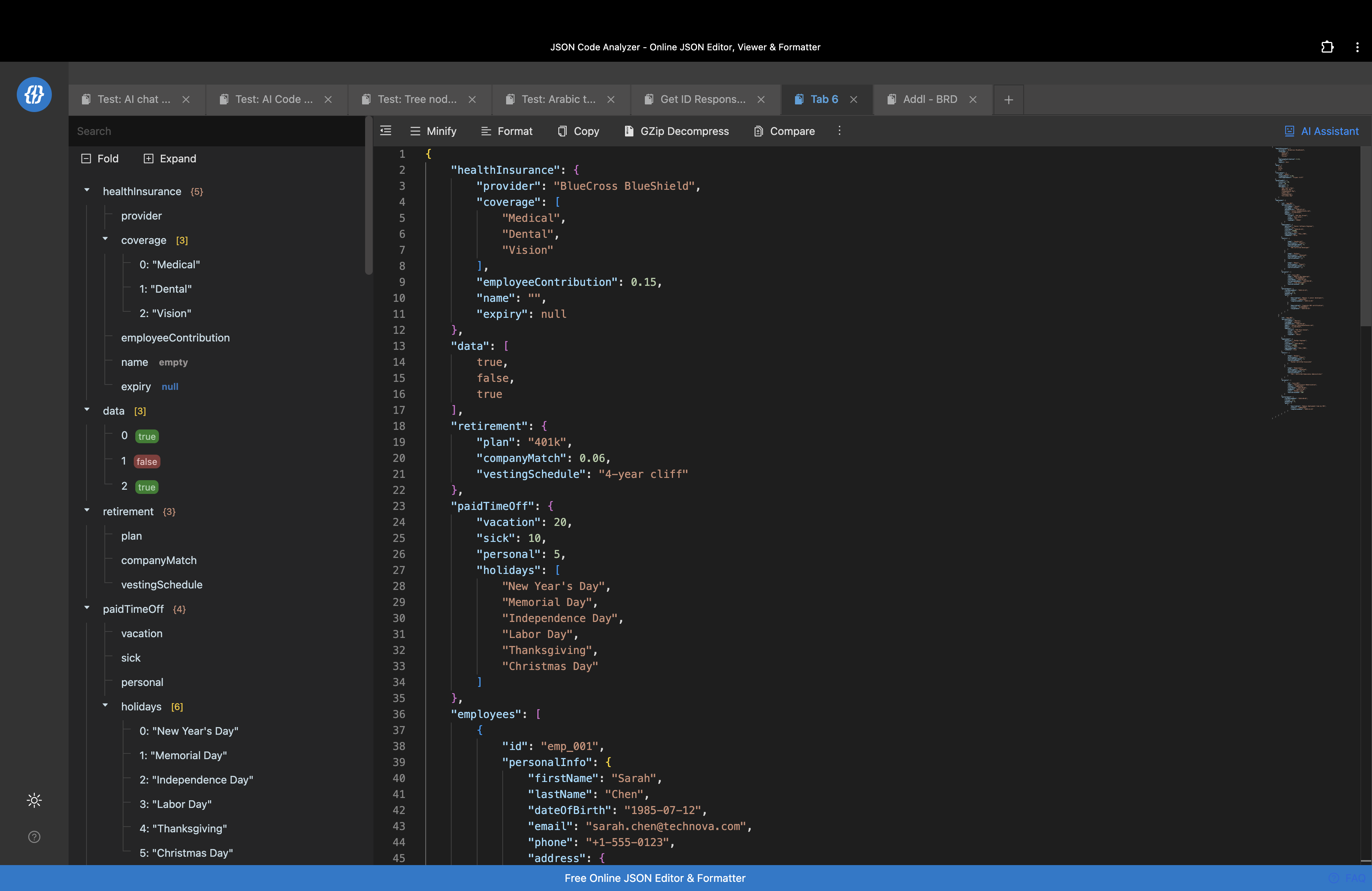The image size is (1372, 891).
Task: Click the JSON Code Analyzer logo
Action: [34, 94]
